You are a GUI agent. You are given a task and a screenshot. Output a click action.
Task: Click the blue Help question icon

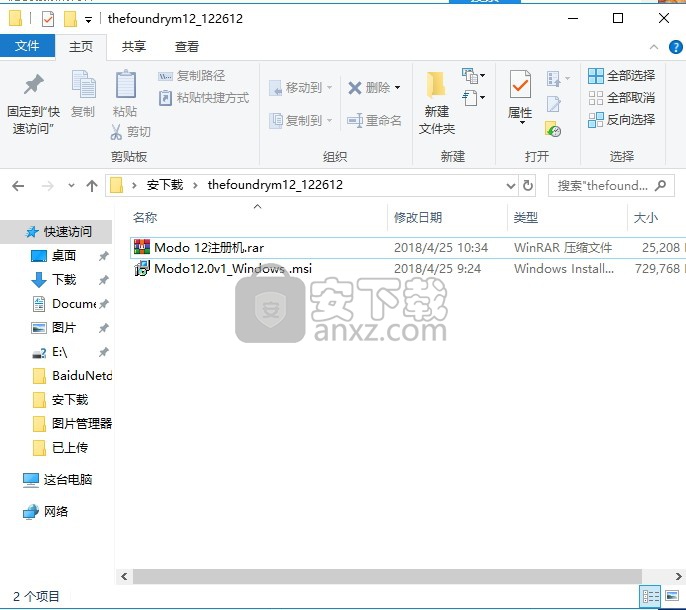pos(676,47)
